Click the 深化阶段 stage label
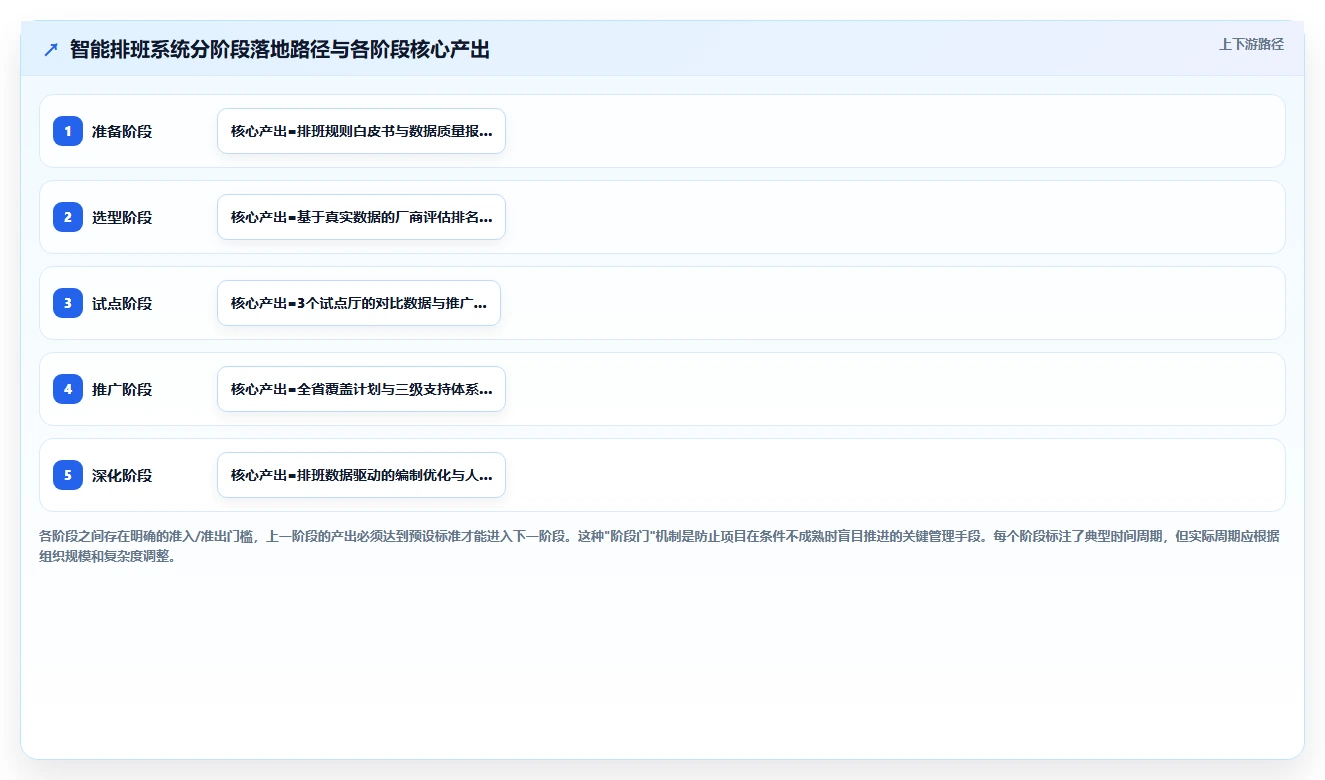The image size is (1325, 780). pos(122,475)
